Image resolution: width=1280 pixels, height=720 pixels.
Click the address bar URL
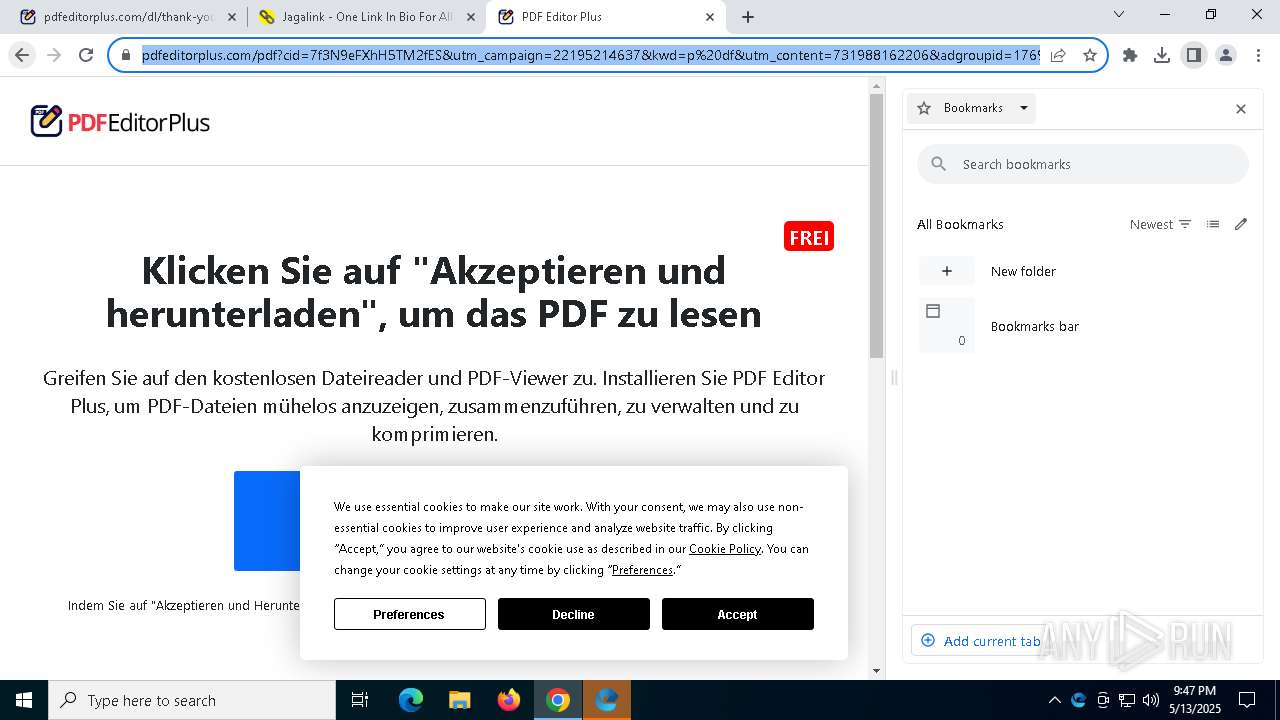590,55
